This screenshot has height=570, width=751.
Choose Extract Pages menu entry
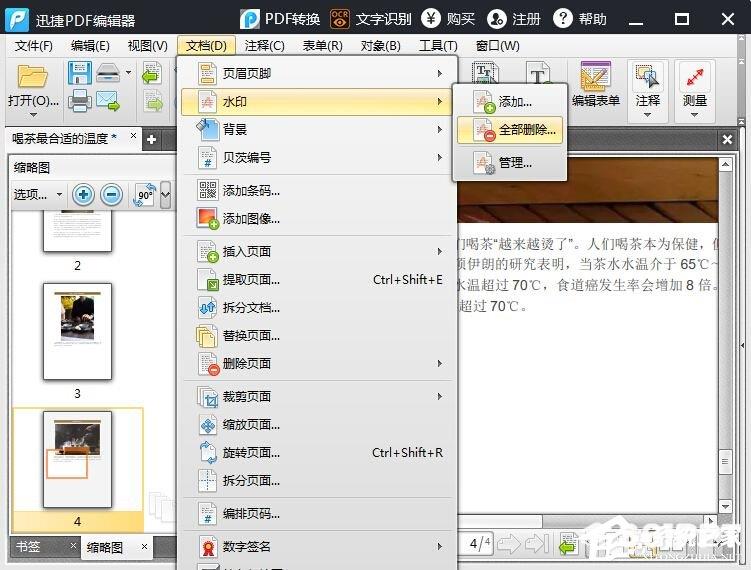(x=317, y=279)
